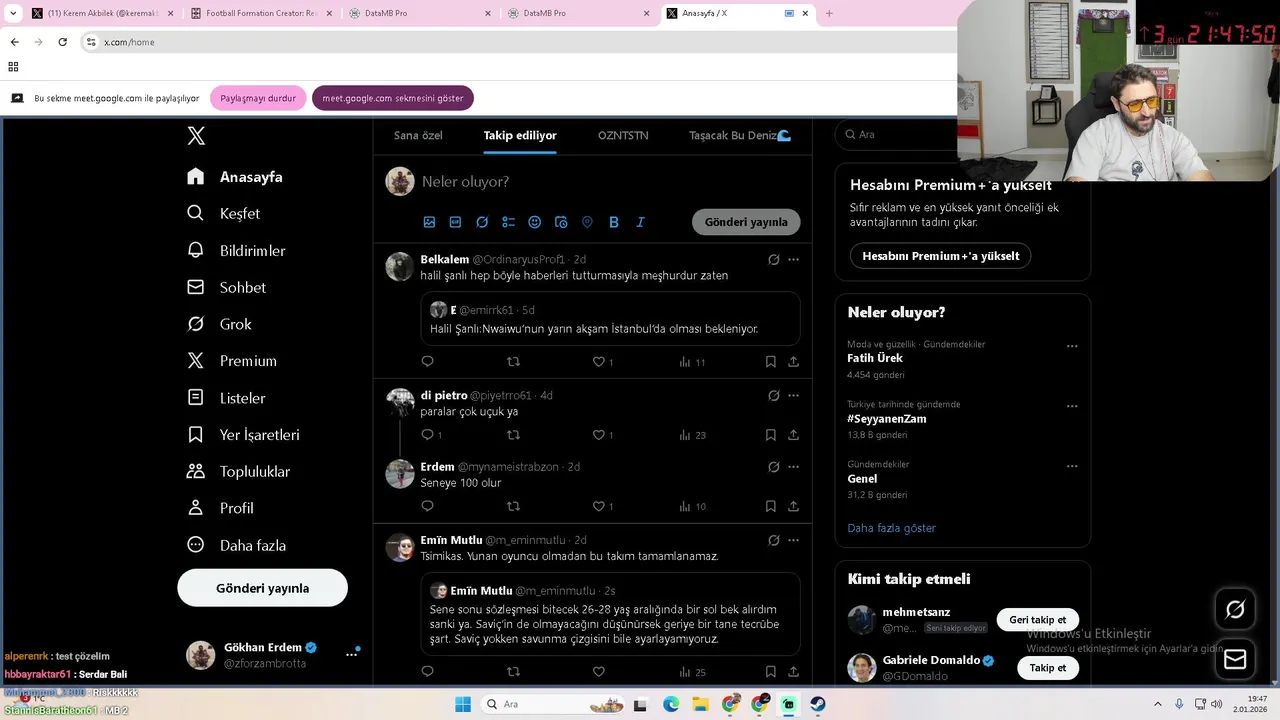Click the composer Gönderi yayınla button

746,222
